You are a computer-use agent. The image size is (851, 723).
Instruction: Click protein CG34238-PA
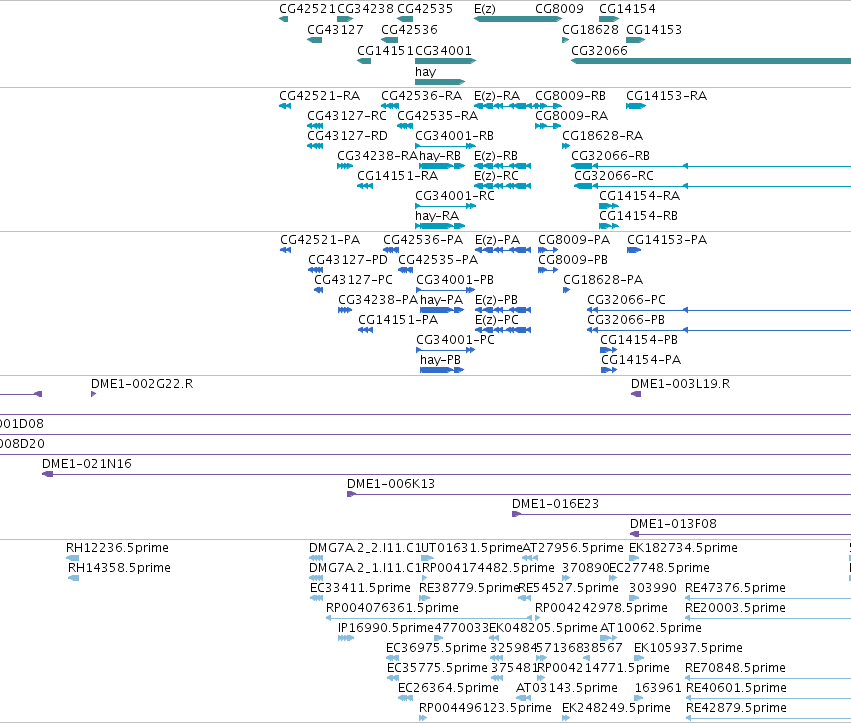(x=377, y=300)
